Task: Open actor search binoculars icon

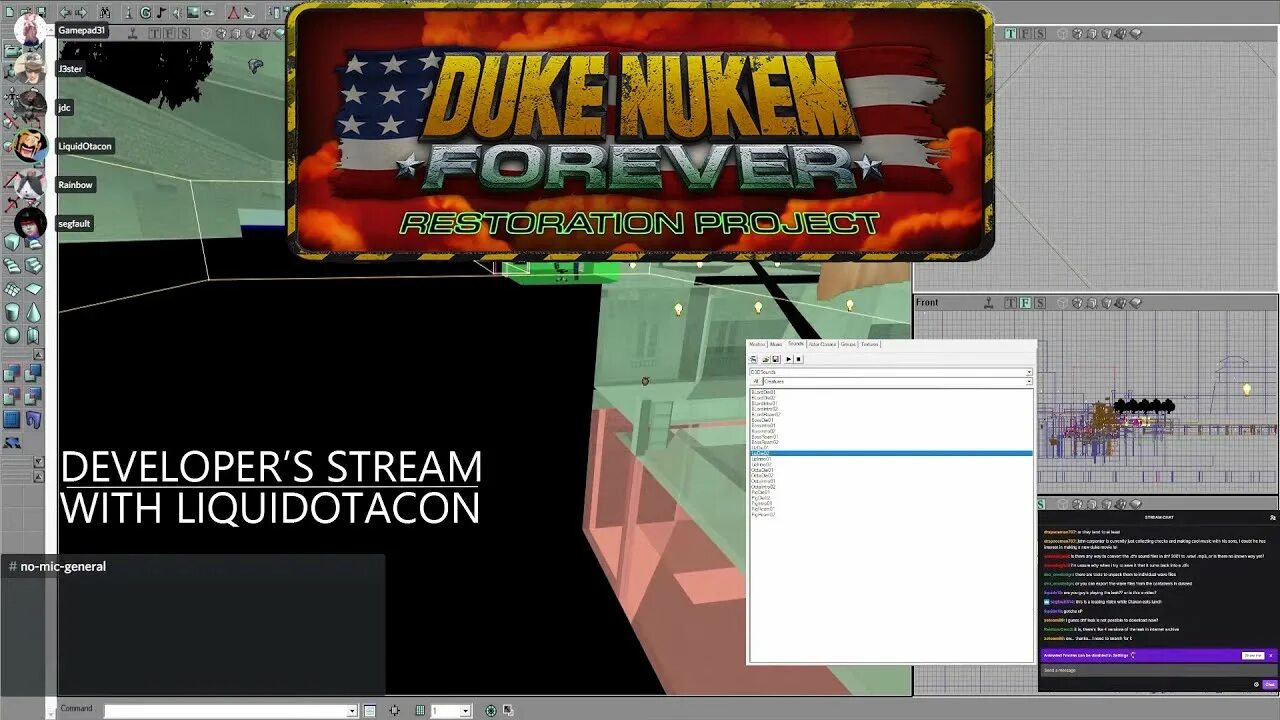Action: tap(105, 12)
